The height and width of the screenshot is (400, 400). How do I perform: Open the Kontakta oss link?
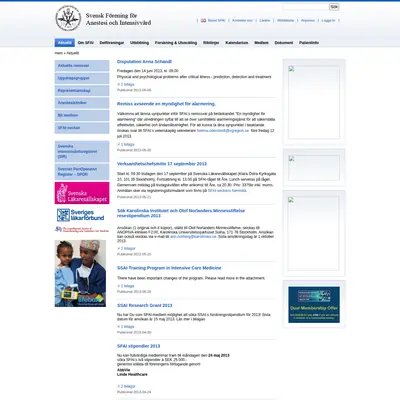[242, 21]
